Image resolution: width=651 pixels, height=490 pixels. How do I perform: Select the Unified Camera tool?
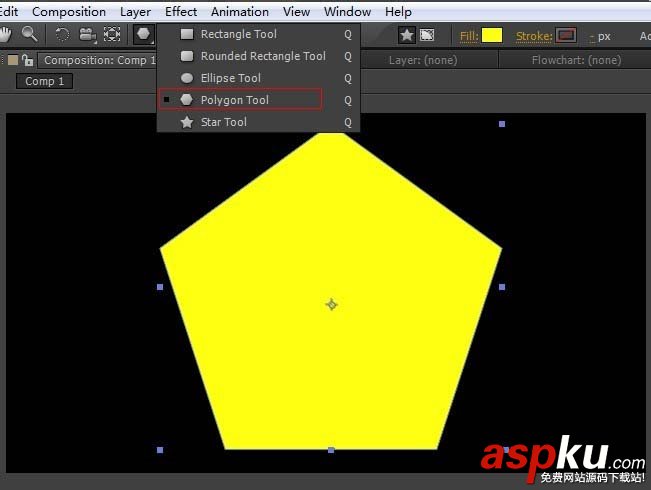[x=87, y=34]
